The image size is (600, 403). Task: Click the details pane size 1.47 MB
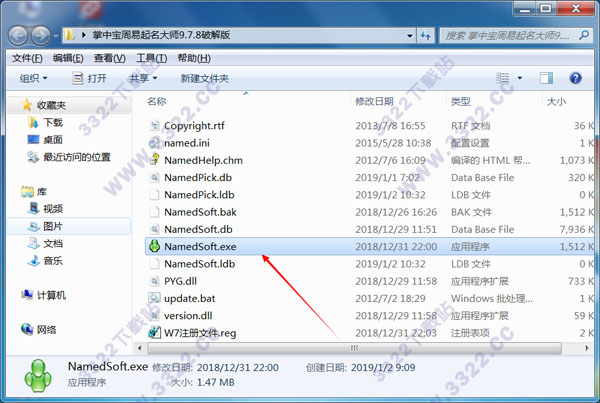(215, 382)
